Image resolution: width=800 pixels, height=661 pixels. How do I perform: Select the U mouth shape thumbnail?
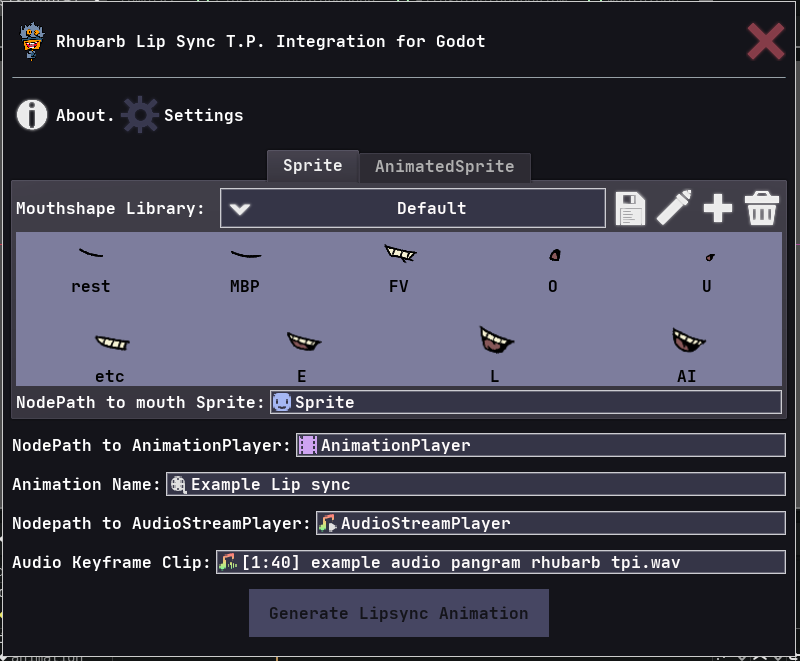click(710, 257)
